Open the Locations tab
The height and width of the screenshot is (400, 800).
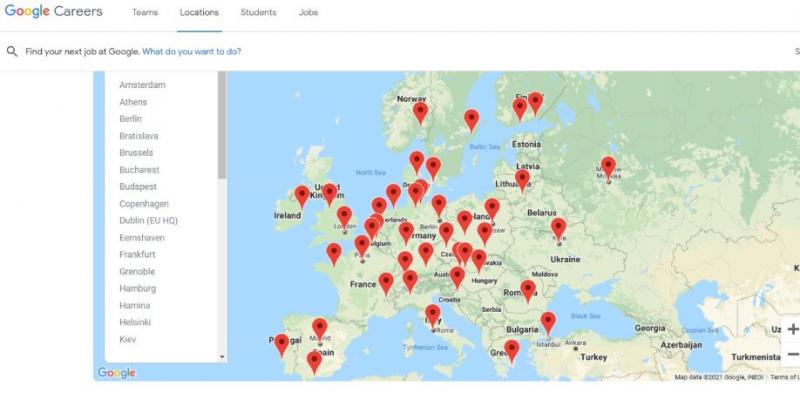[x=199, y=12]
